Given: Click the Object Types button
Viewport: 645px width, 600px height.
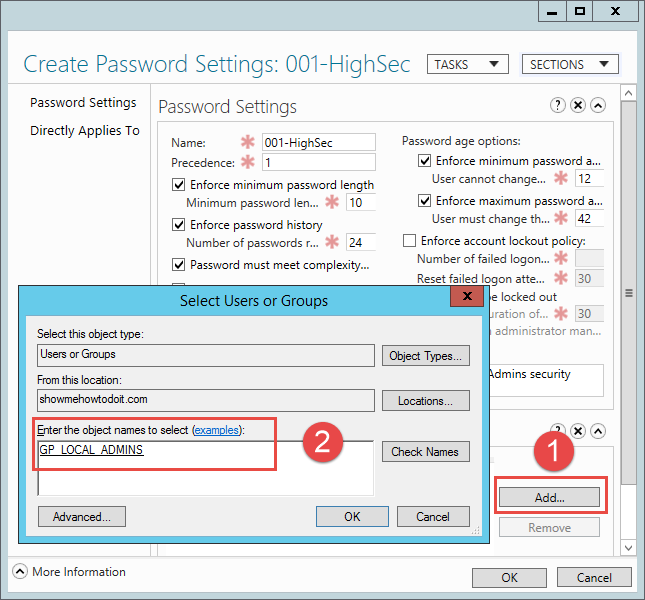Looking at the screenshot, I should tap(426, 356).
